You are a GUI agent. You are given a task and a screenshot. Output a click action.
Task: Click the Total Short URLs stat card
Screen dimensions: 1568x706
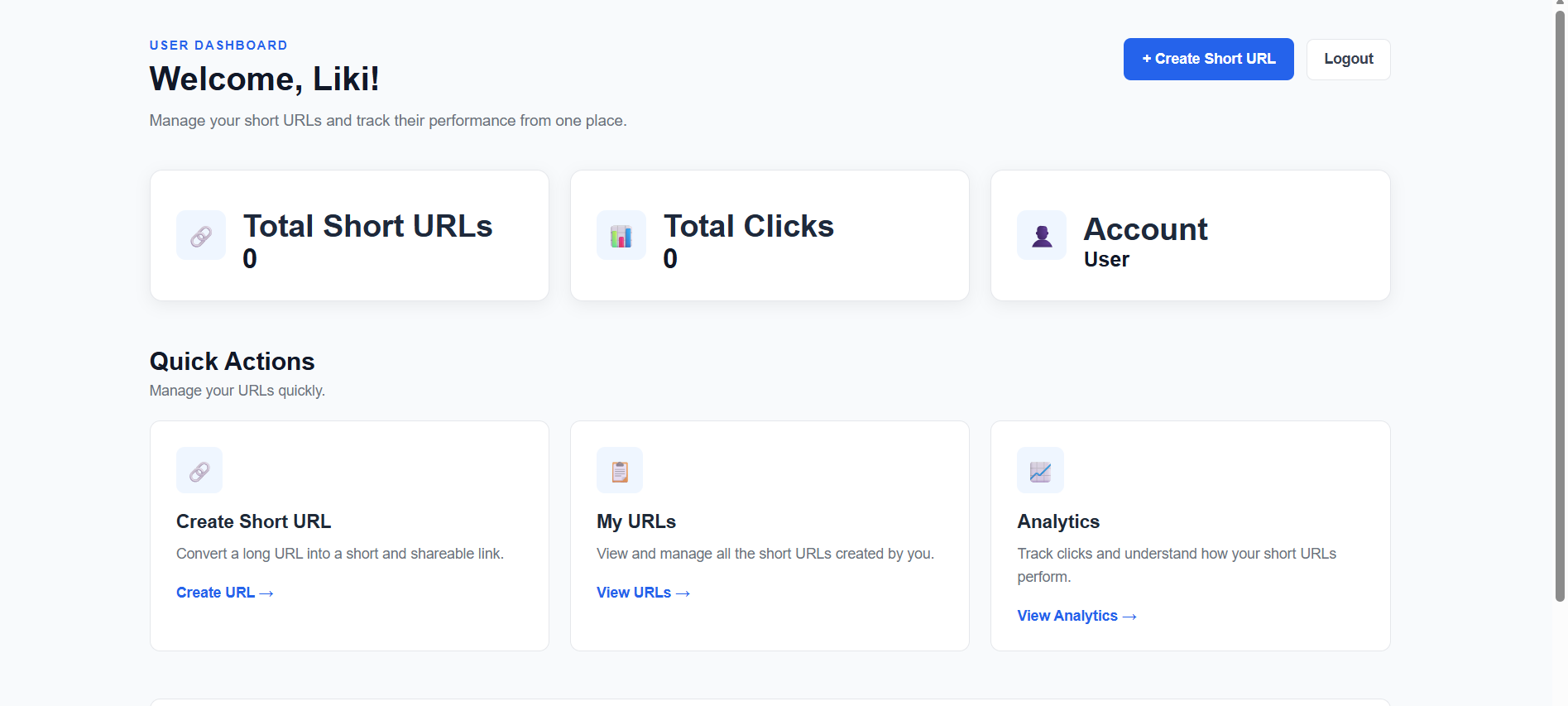pyautogui.click(x=349, y=236)
